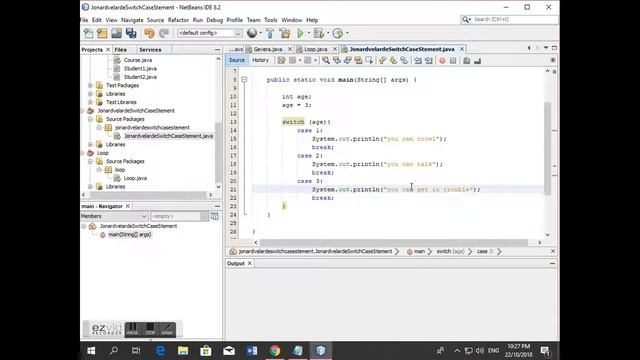Open the Refactor menu
This screenshot has width=640, height=360.
coord(178,20)
